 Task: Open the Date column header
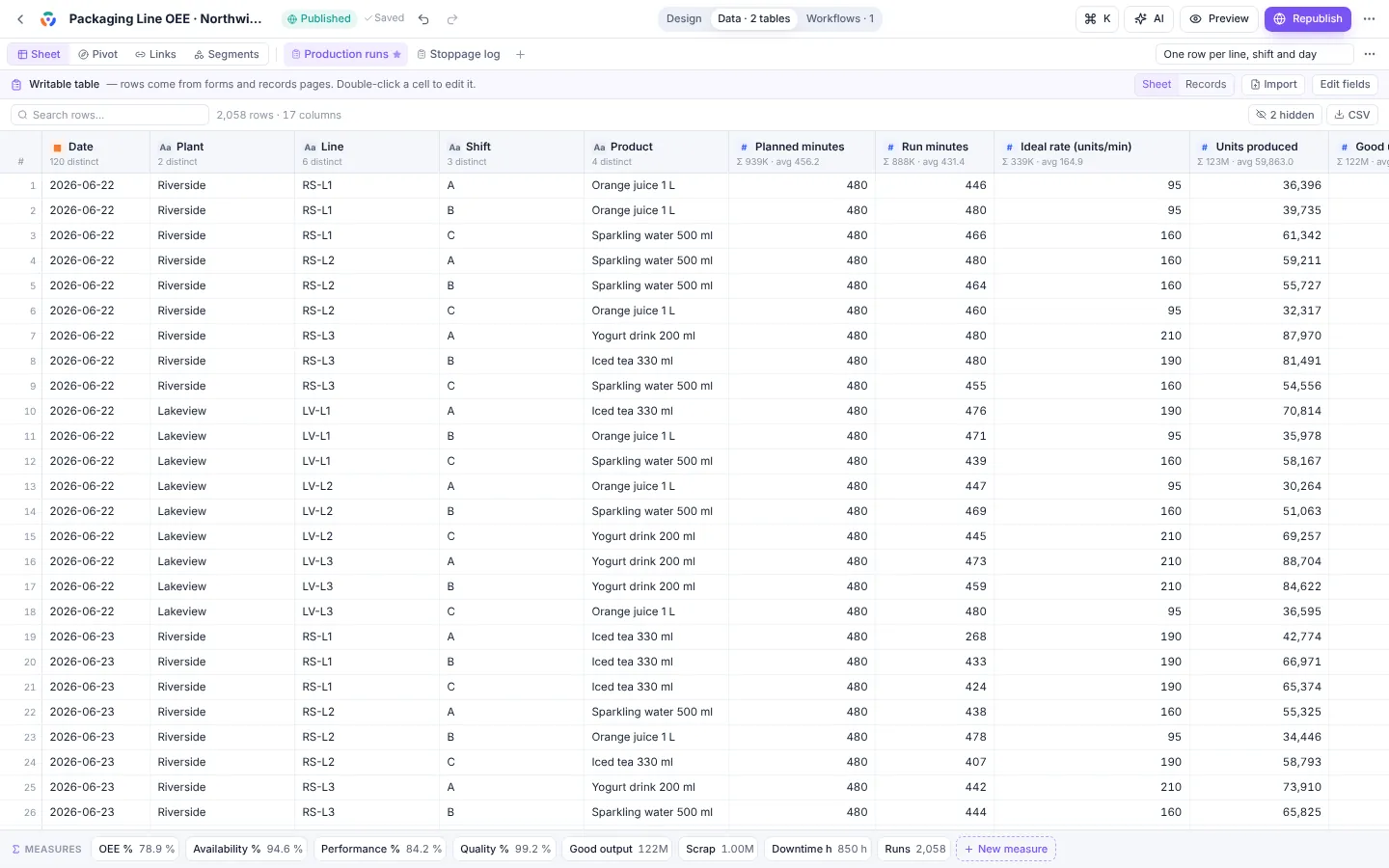[95, 153]
